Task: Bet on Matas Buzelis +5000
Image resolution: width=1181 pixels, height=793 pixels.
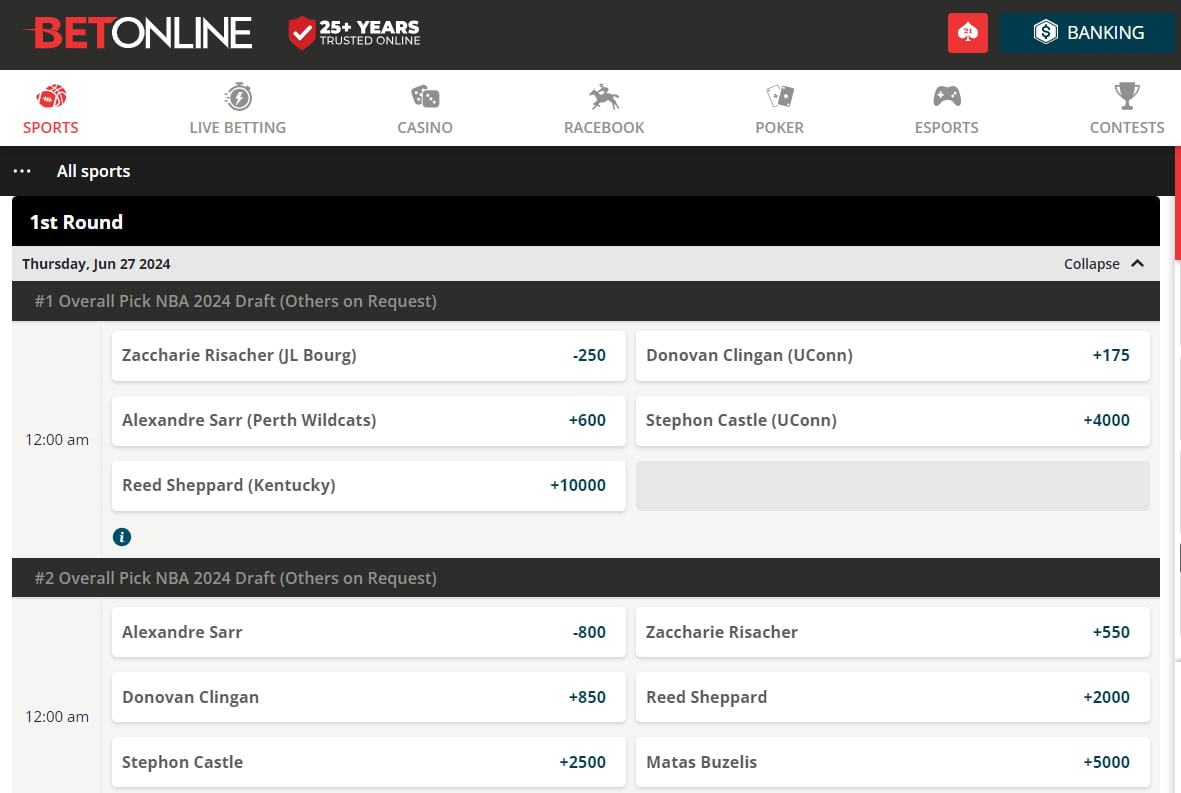Action: pos(893,762)
